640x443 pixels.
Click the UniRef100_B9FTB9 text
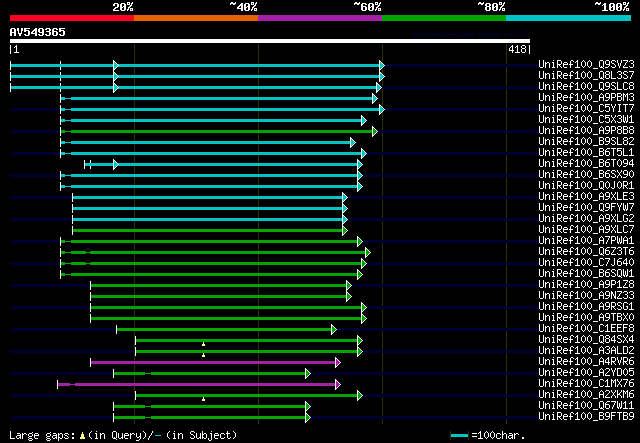(x=586, y=417)
